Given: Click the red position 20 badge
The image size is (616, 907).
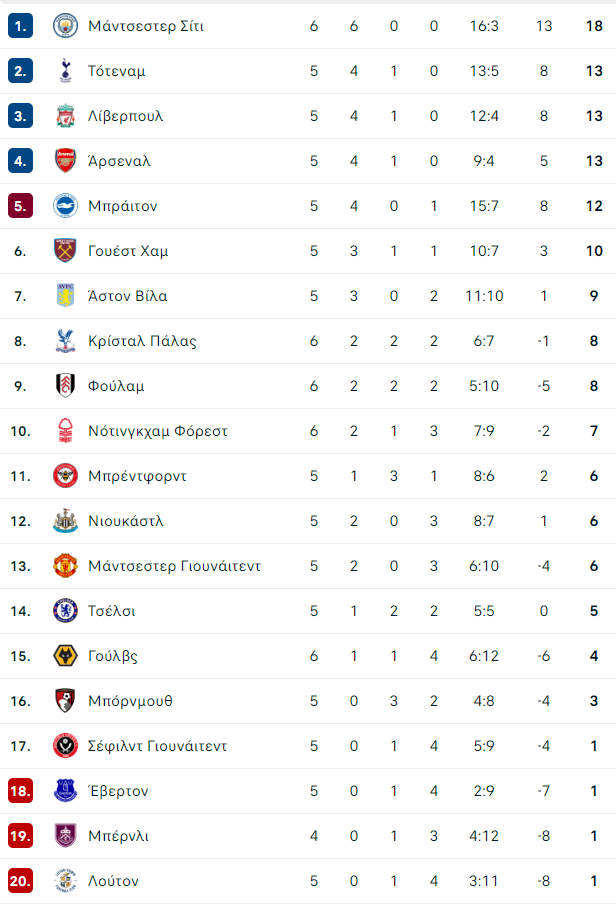Looking at the screenshot, I should coord(20,881).
